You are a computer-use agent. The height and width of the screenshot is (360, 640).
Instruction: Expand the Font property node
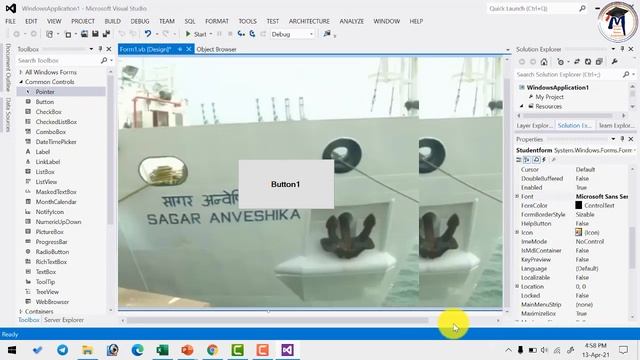[x=517, y=196]
